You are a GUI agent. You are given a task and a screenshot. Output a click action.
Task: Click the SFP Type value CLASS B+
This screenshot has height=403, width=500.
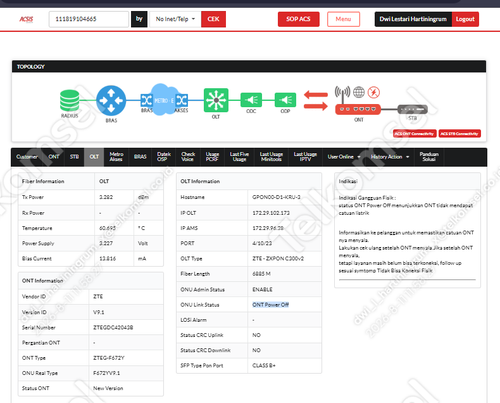coord(264,366)
